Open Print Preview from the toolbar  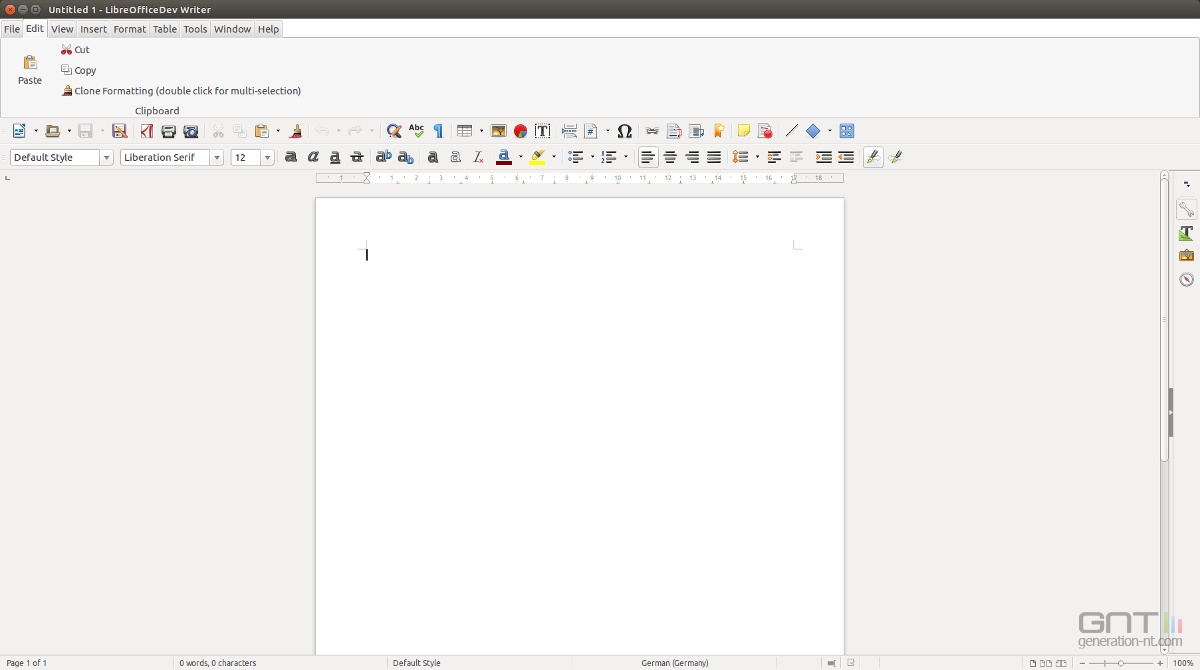tap(190, 131)
